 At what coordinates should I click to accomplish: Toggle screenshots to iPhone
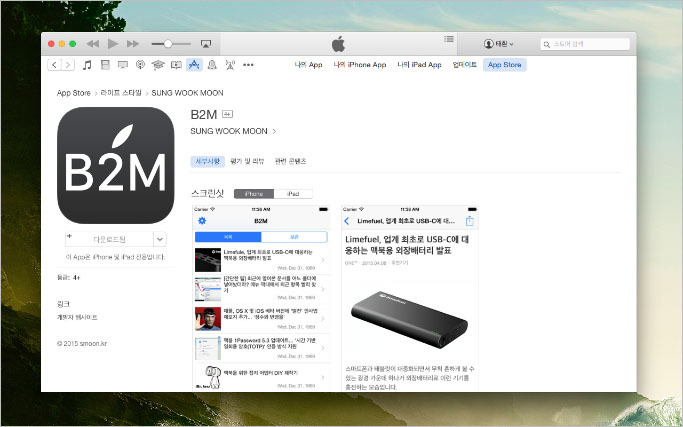pyautogui.click(x=254, y=194)
